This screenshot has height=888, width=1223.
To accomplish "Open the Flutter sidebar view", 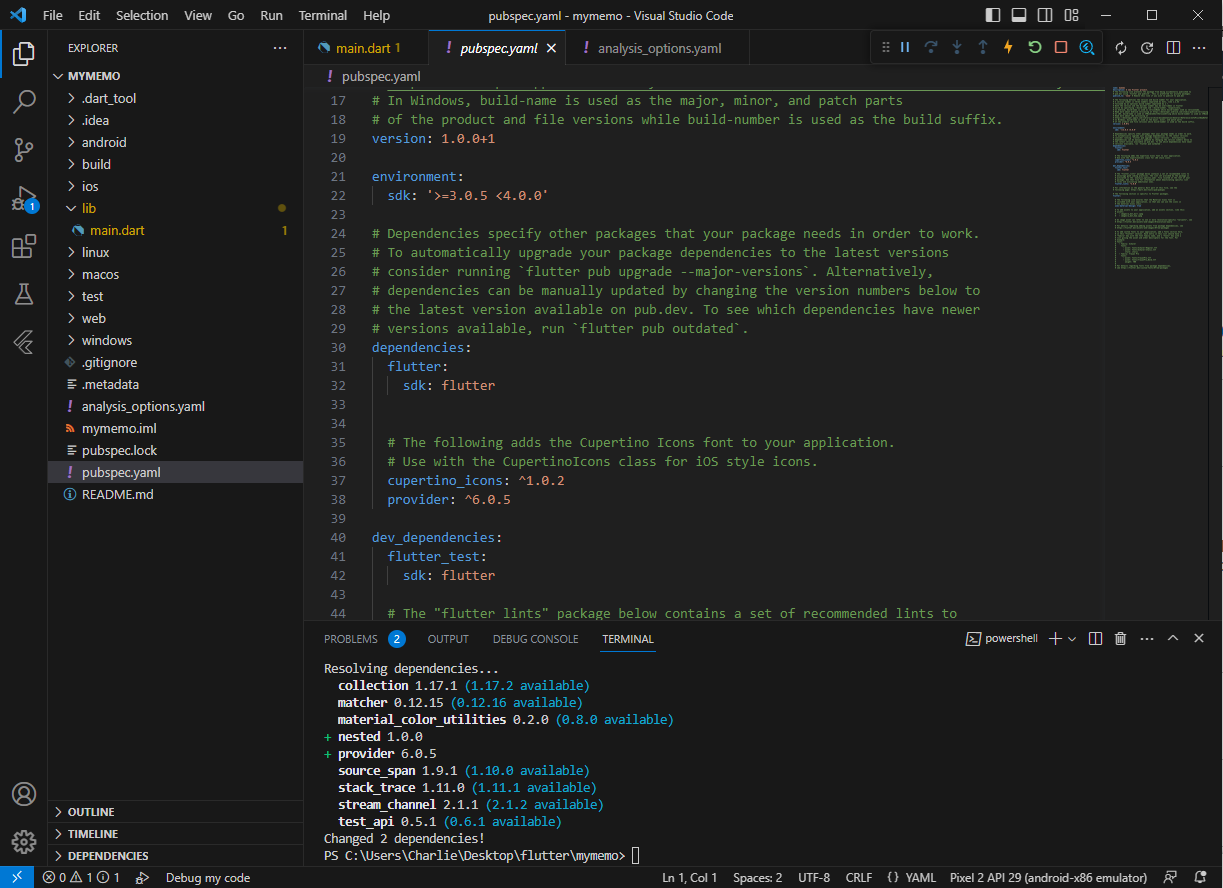I will [x=24, y=342].
